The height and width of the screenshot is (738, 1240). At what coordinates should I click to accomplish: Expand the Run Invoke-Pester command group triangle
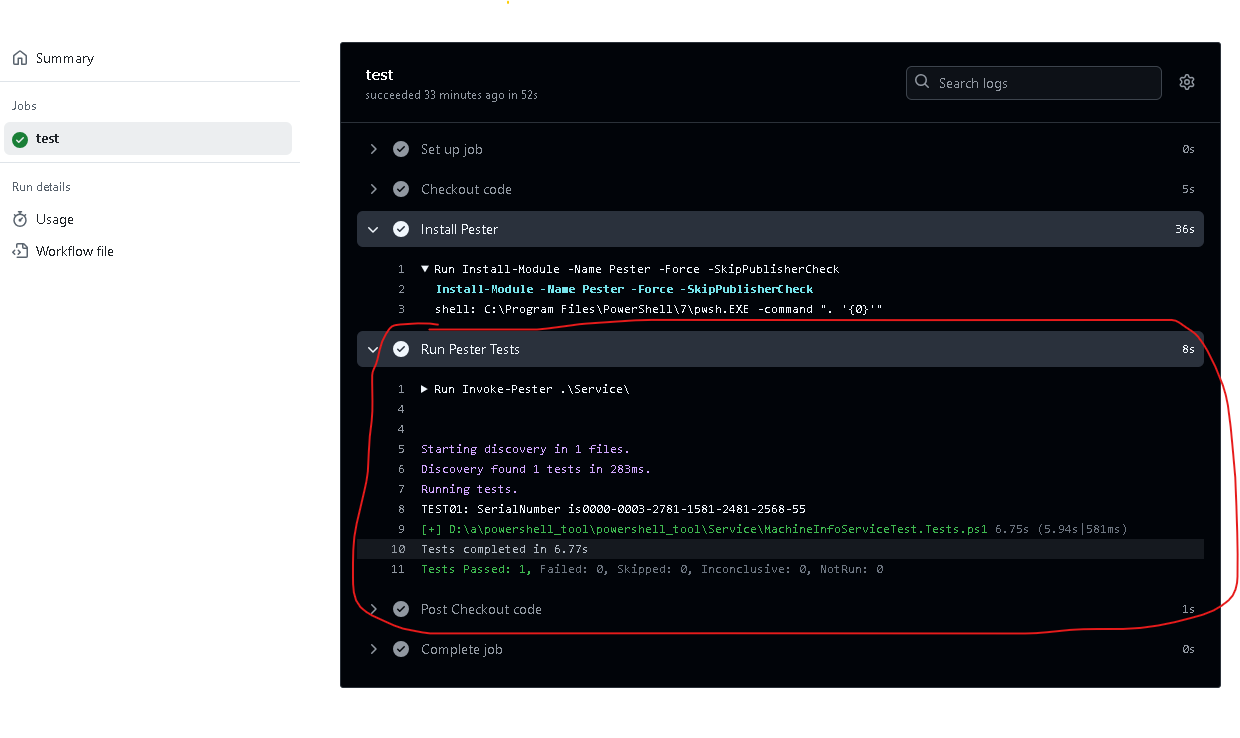click(425, 389)
